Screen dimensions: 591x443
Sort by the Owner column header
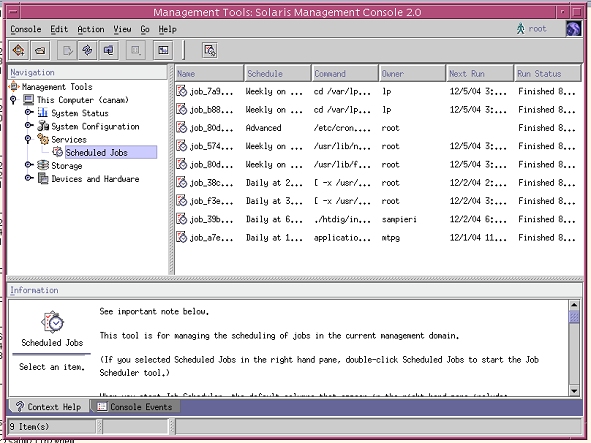[x=412, y=73]
